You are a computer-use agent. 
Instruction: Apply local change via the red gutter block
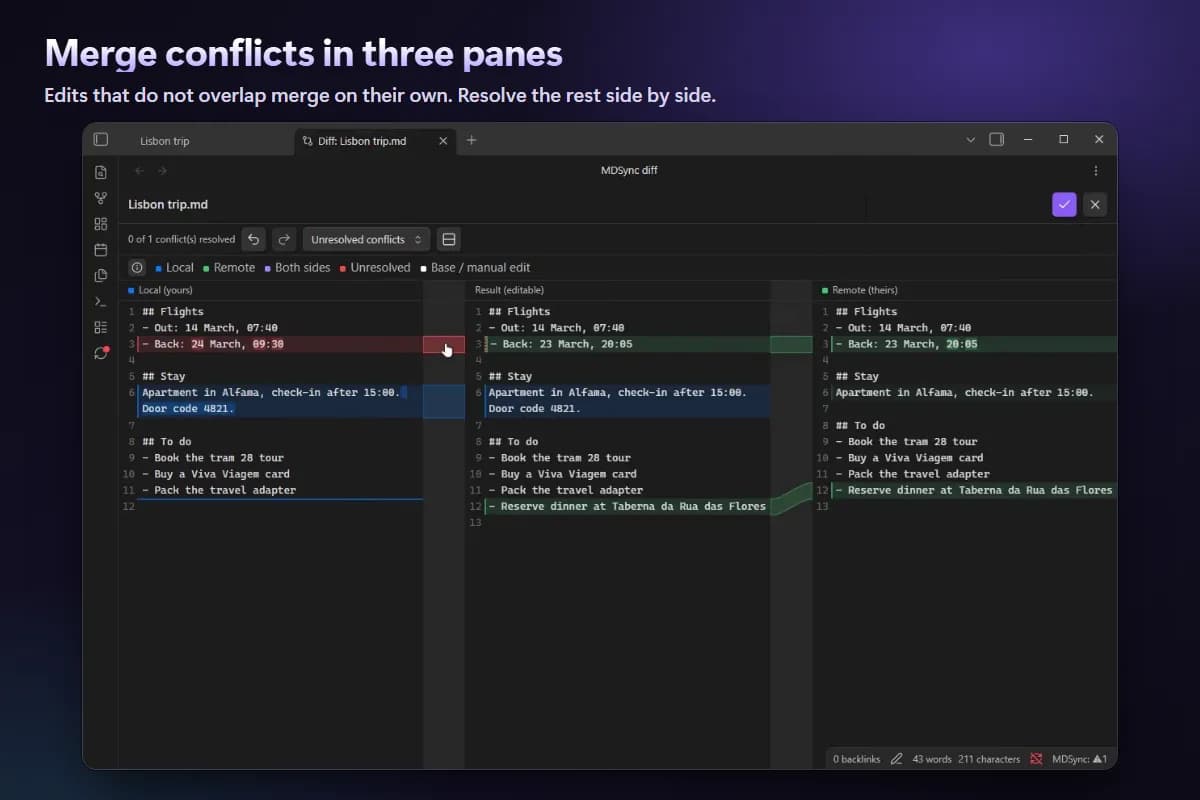444,344
